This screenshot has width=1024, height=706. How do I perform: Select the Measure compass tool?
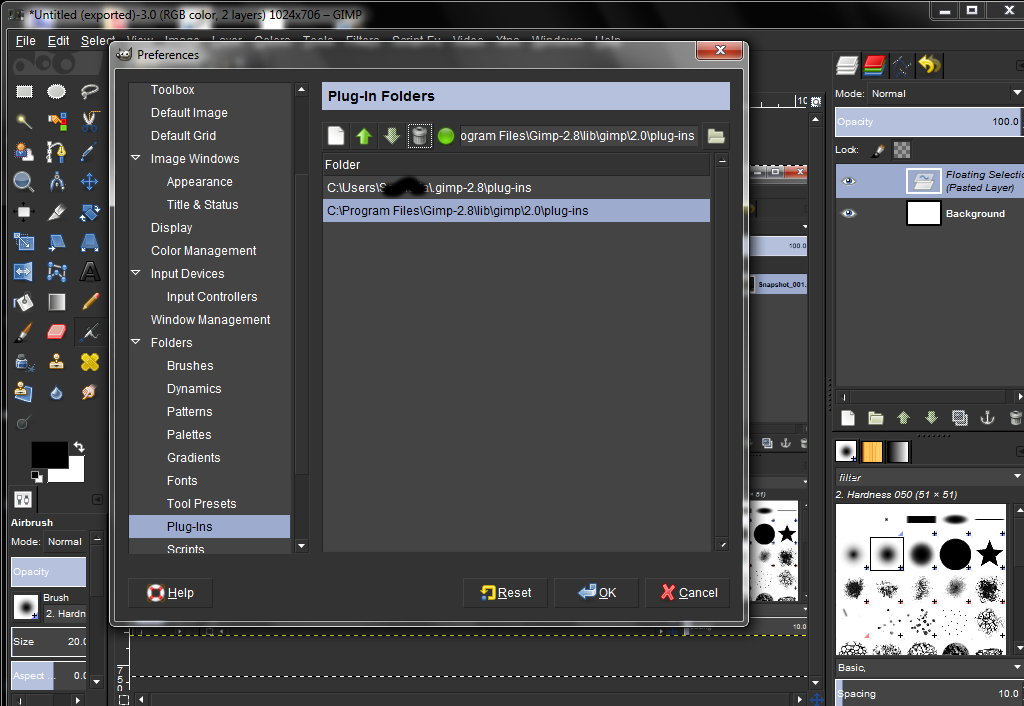pyautogui.click(x=57, y=182)
